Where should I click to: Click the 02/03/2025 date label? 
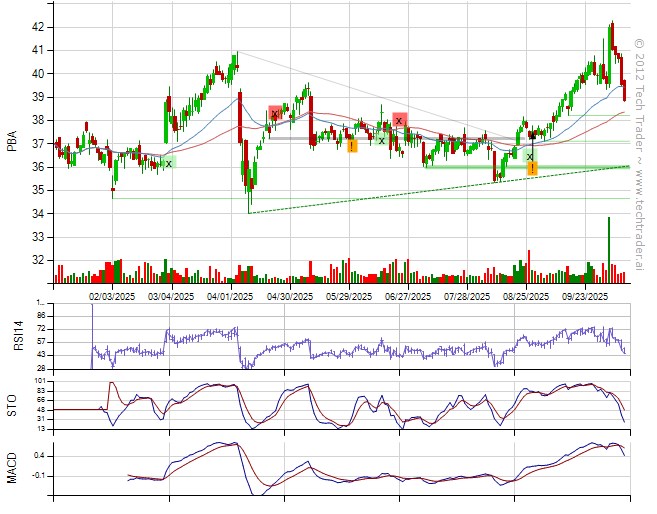pos(111,296)
